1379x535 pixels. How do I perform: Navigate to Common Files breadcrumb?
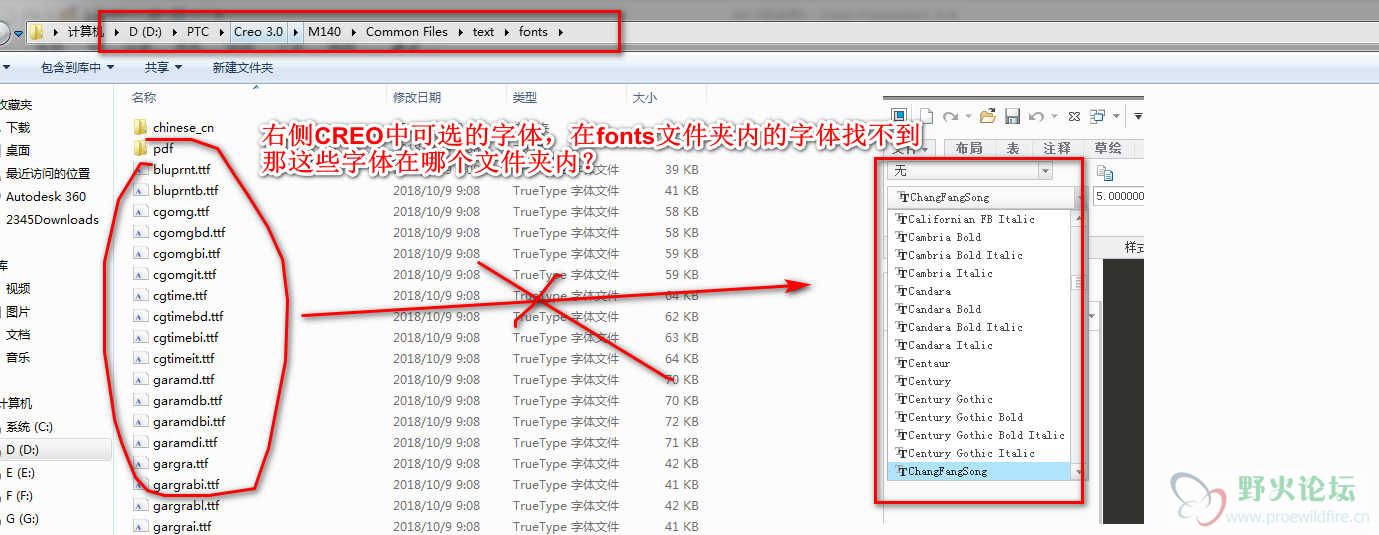[406, 32]
